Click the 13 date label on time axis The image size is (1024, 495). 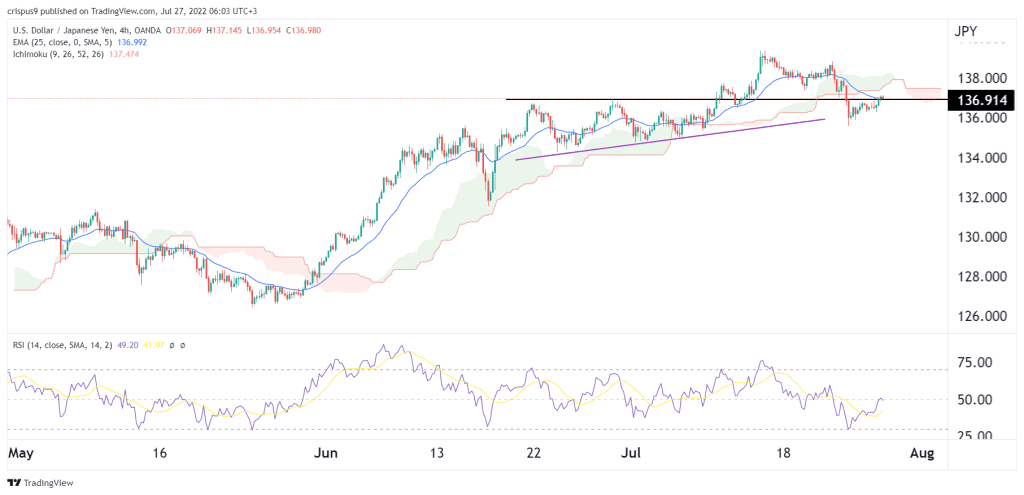tap(438, 453)
